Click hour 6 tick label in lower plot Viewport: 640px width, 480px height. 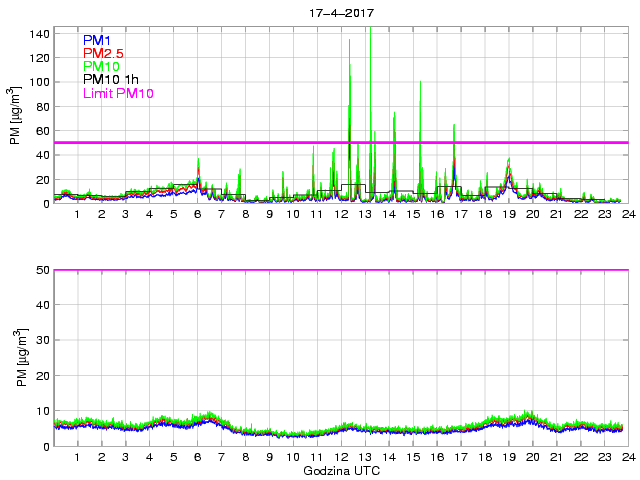tap(197, 457)
